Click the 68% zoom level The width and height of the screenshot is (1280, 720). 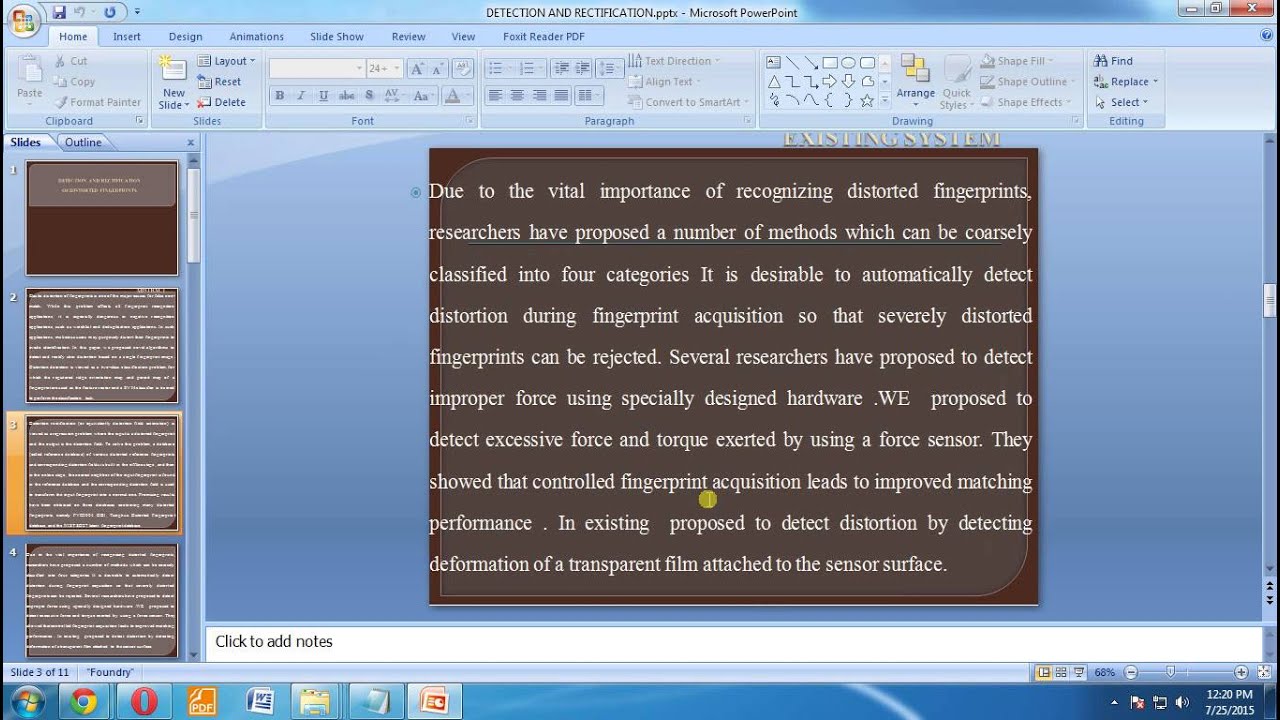[x=1104, y=672]
